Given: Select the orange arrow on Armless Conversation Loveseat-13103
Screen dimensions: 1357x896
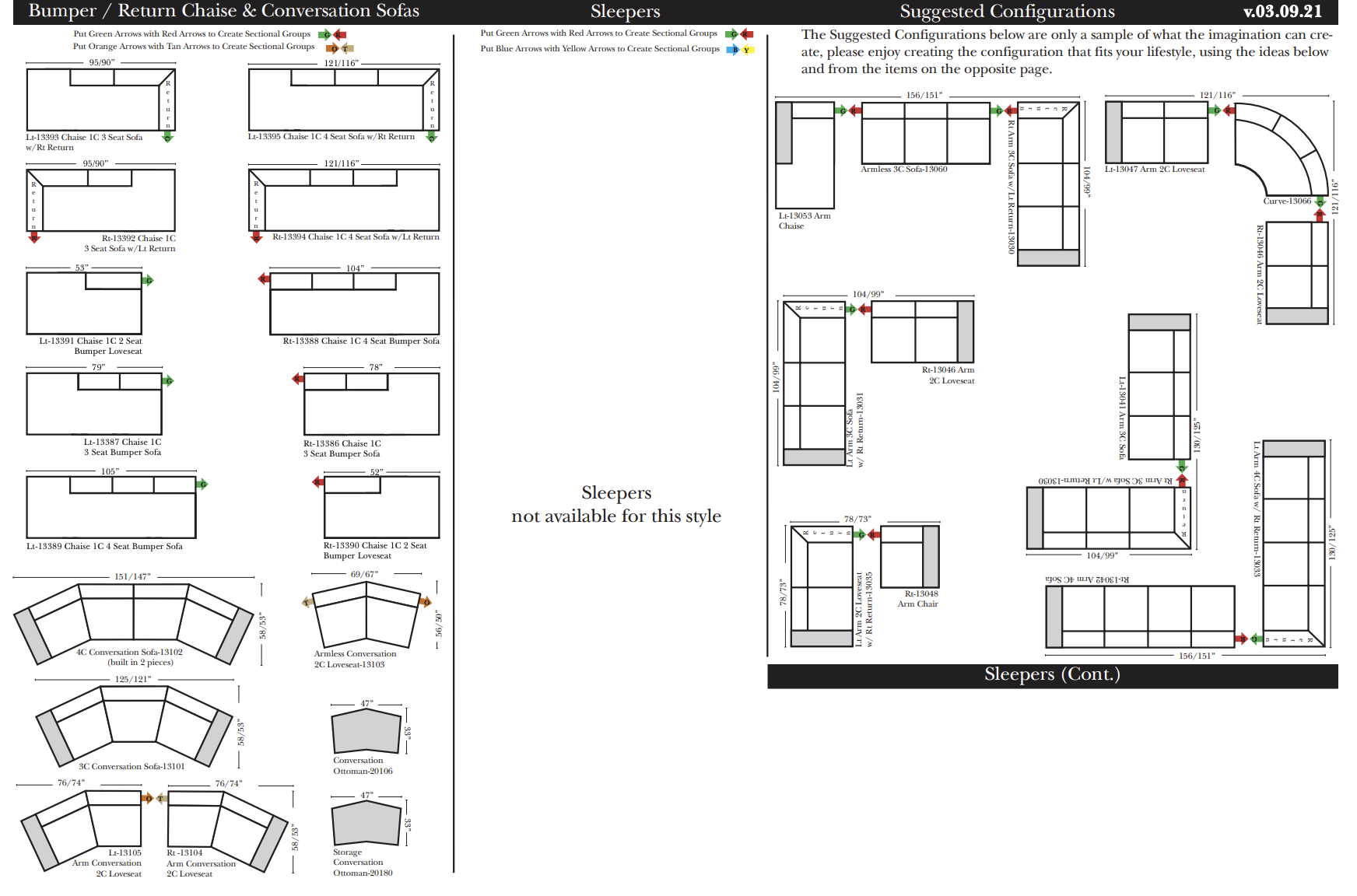Looking at the screenshot, I should [x=425, y=601].
